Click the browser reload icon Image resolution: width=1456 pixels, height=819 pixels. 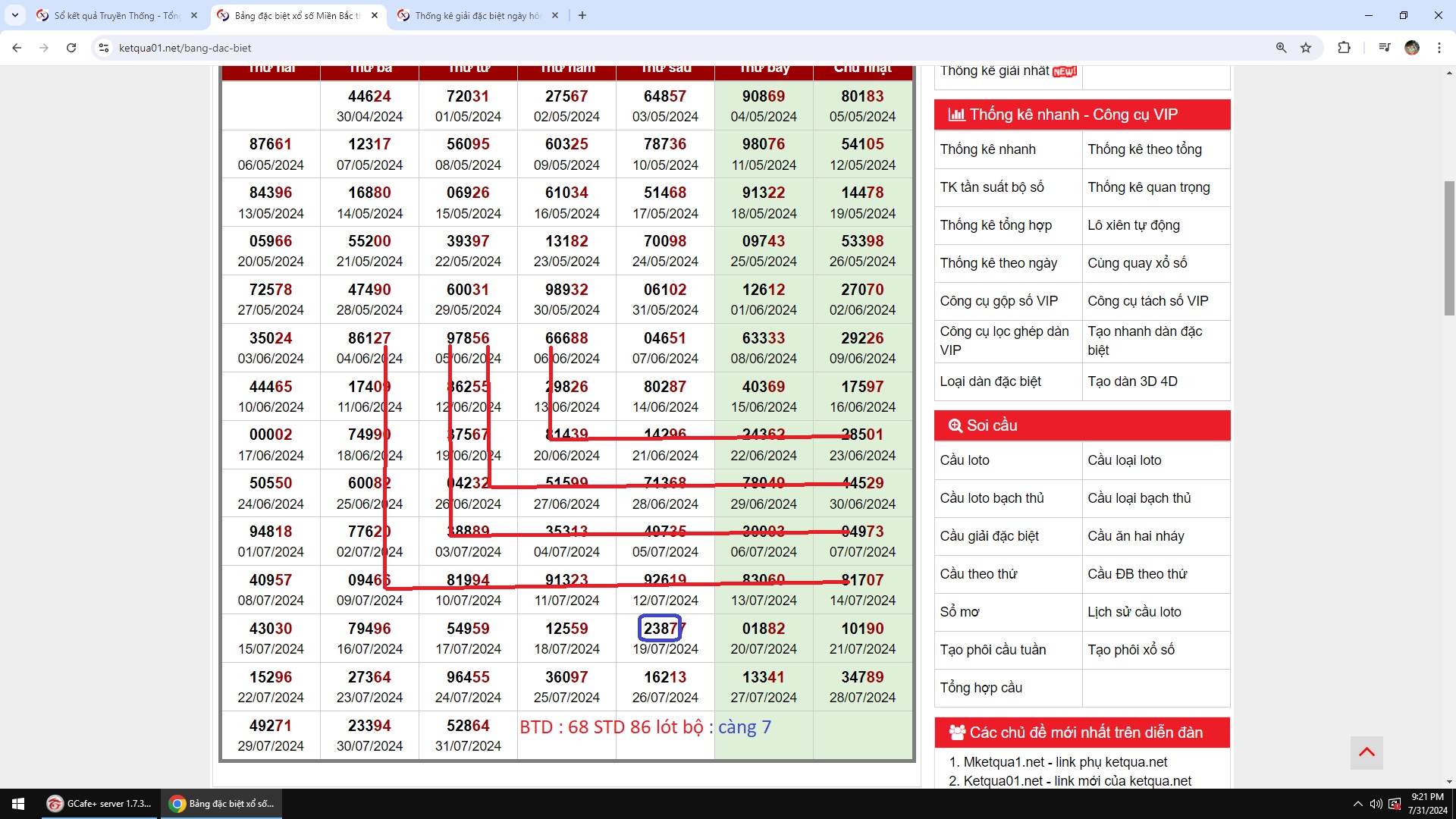[x=71, y=48]
